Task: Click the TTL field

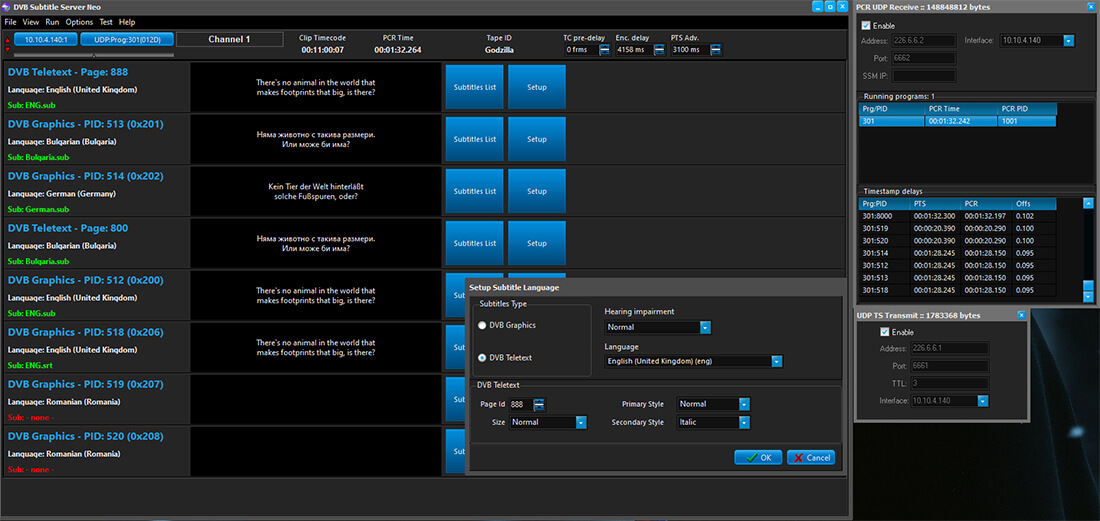Action: click(949, 383)
